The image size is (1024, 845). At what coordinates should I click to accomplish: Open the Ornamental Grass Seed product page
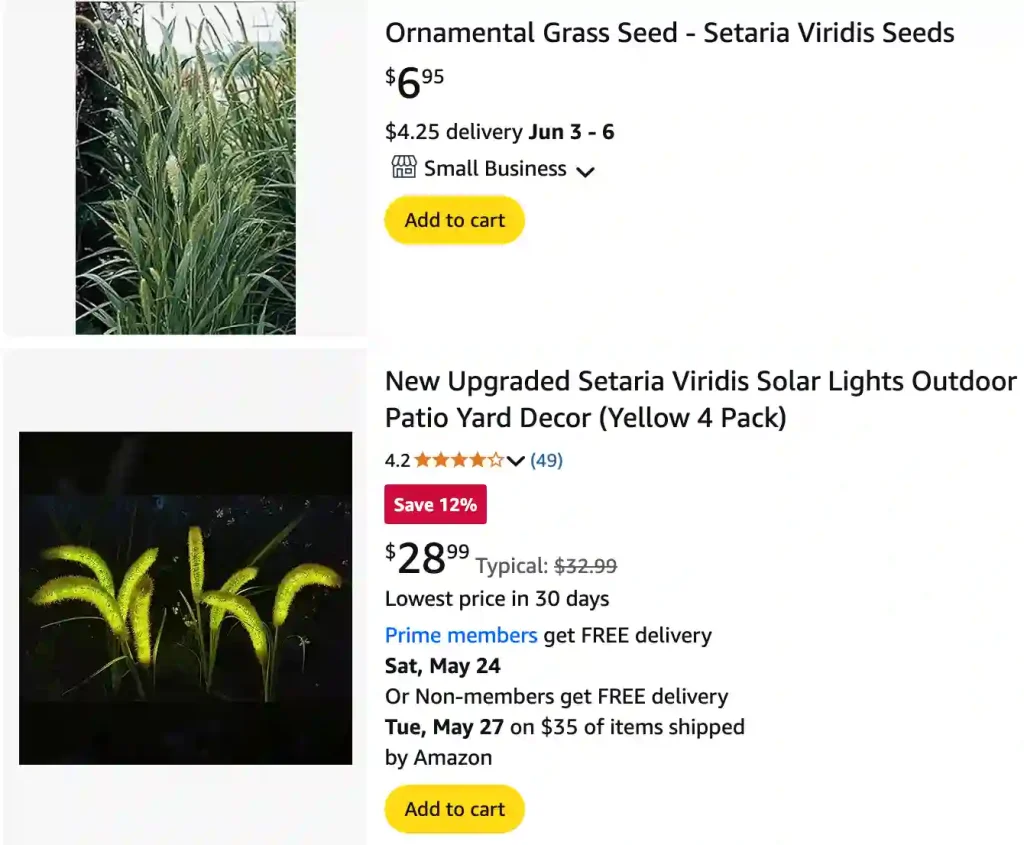point(669,33)
